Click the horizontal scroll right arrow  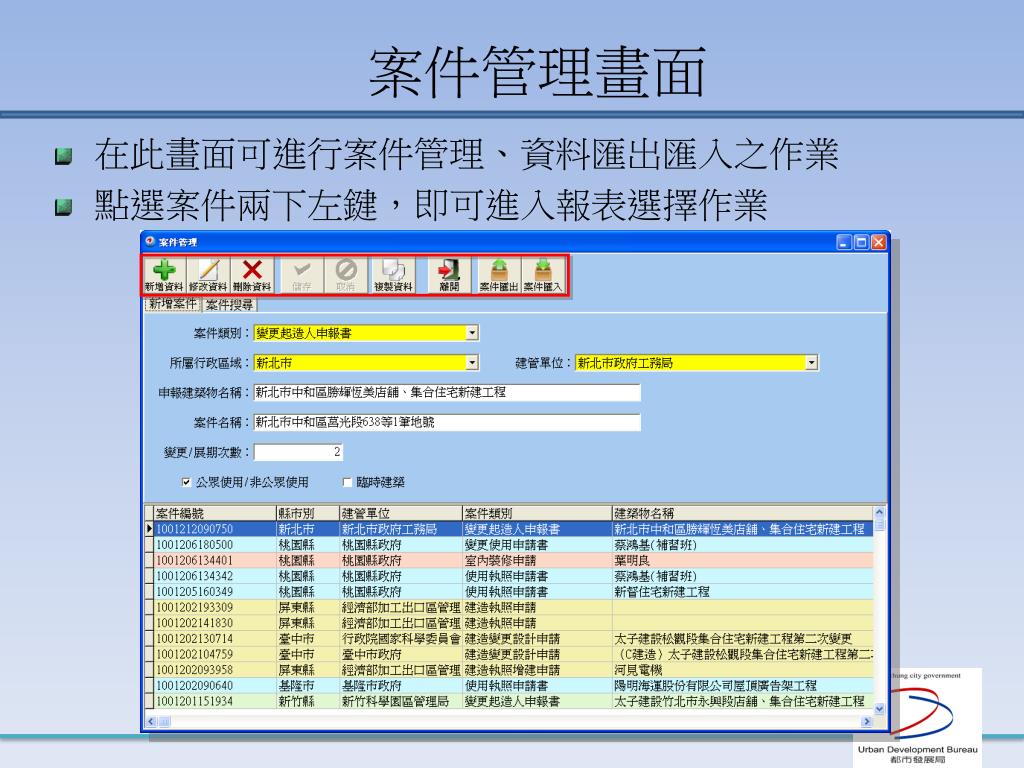[x=867, y=722]
